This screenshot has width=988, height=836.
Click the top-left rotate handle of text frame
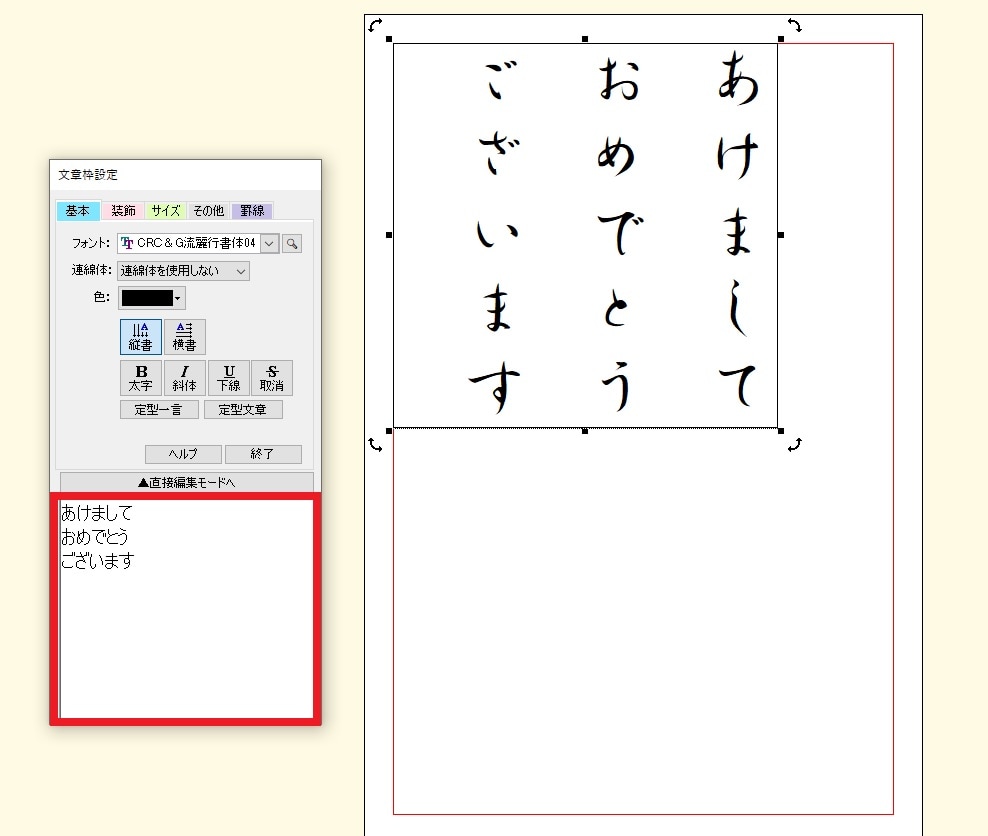pos(376,25)
